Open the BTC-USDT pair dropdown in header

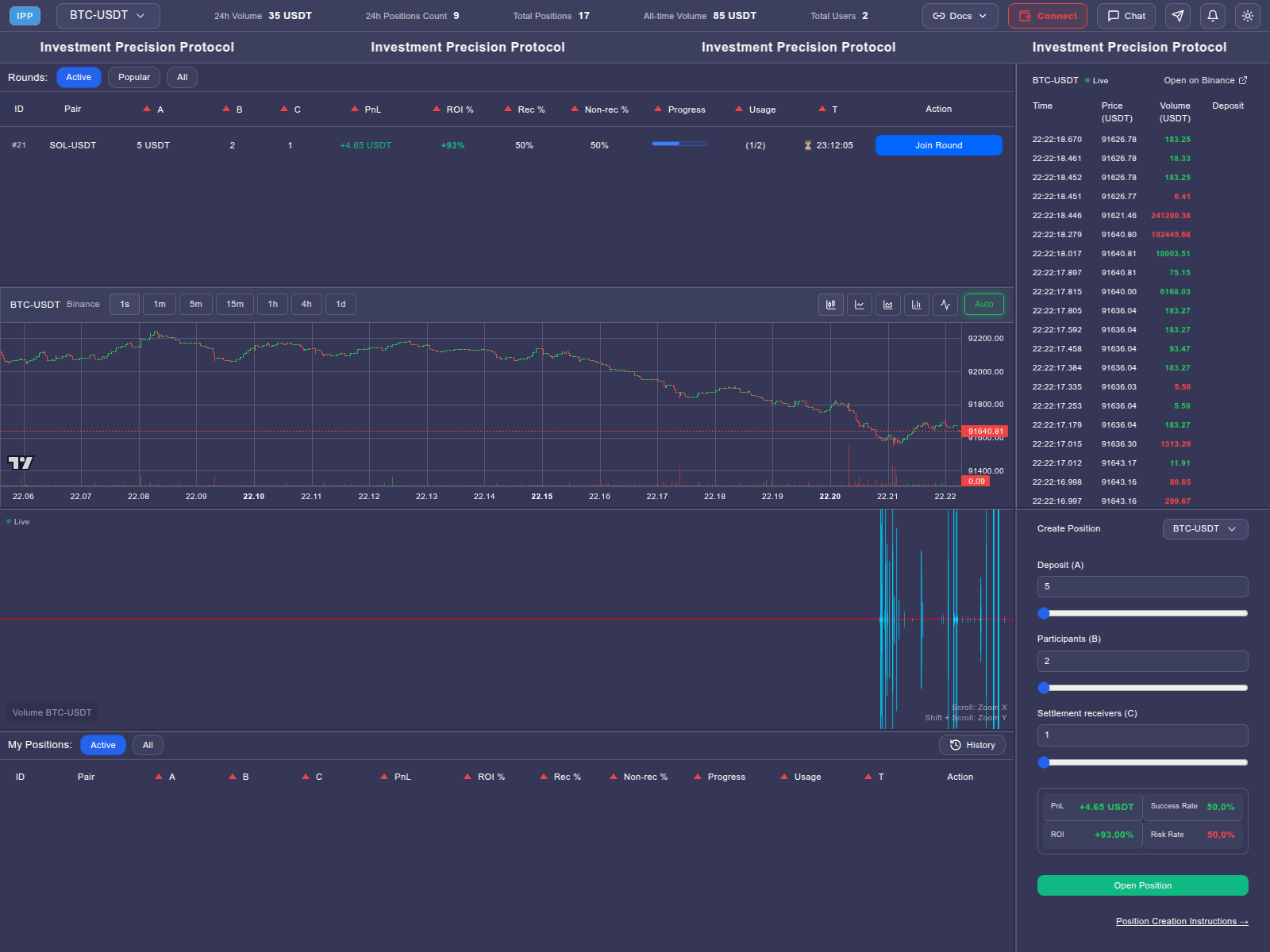[108, 16]
